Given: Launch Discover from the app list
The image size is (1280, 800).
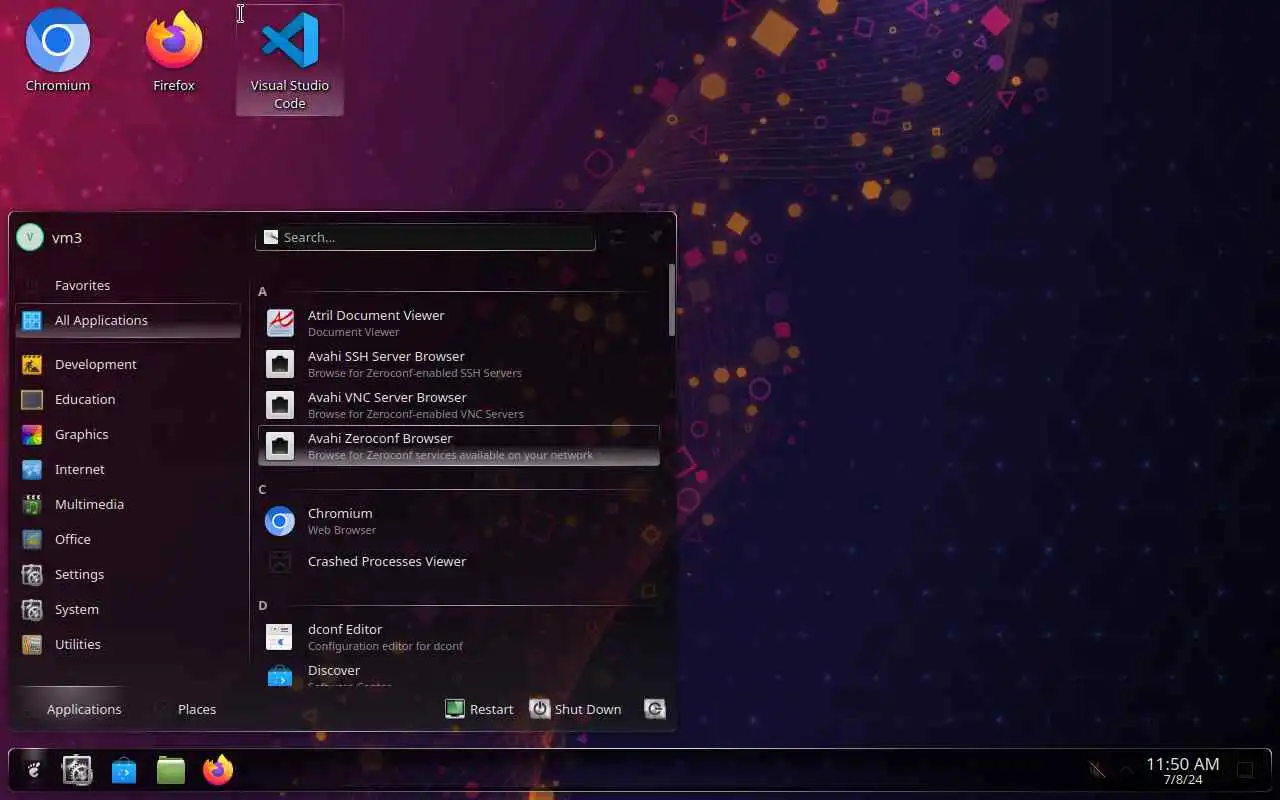Looking at the screenshot, I should pyautogui.click(x=459, y=673).
